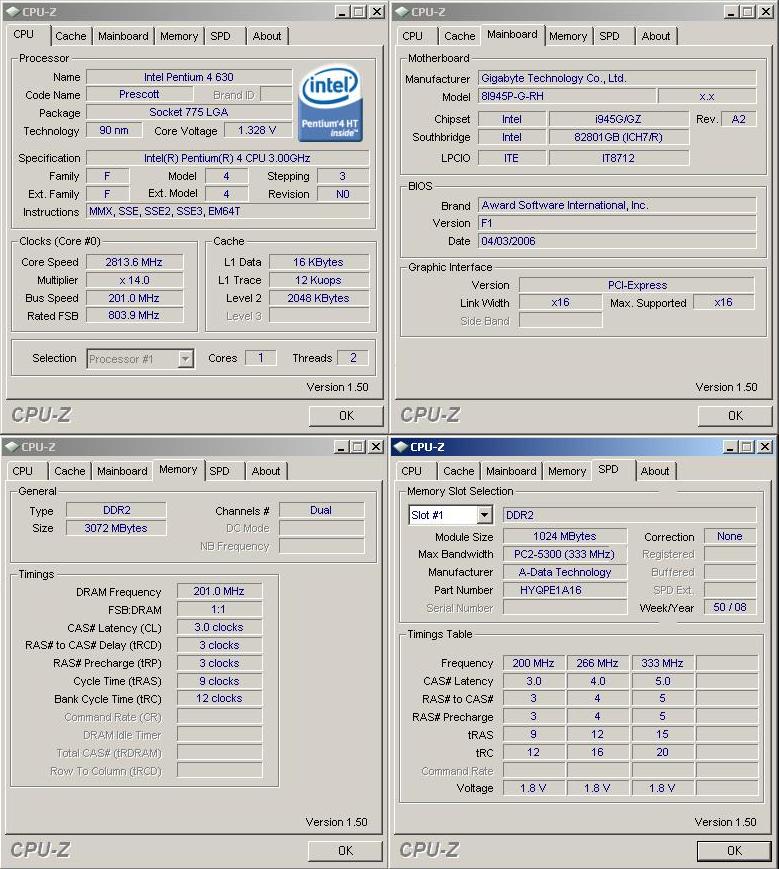Open About tab in the SPD window

[655, 471]
